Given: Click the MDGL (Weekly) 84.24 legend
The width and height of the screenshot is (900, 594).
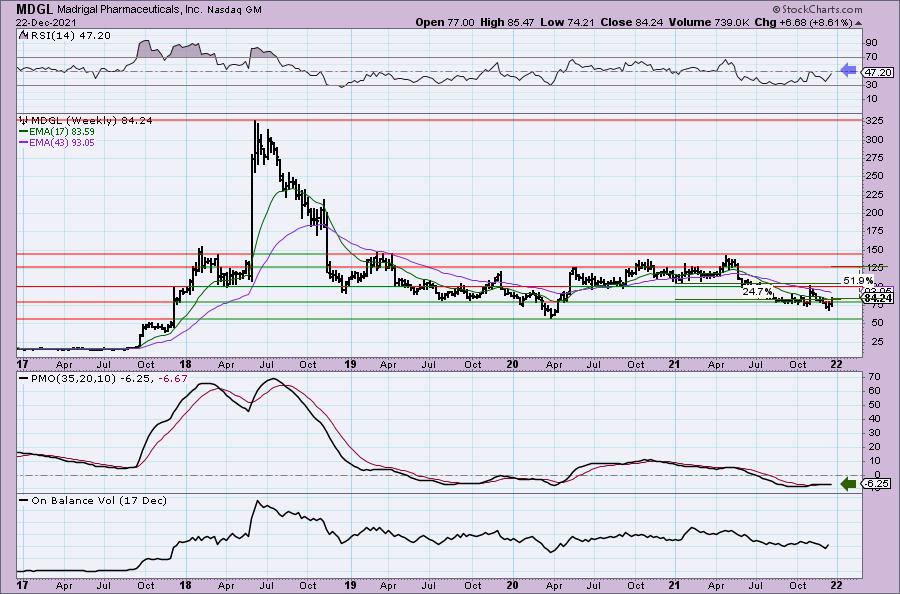Looking at the screenshot, I should pos(91,121).
